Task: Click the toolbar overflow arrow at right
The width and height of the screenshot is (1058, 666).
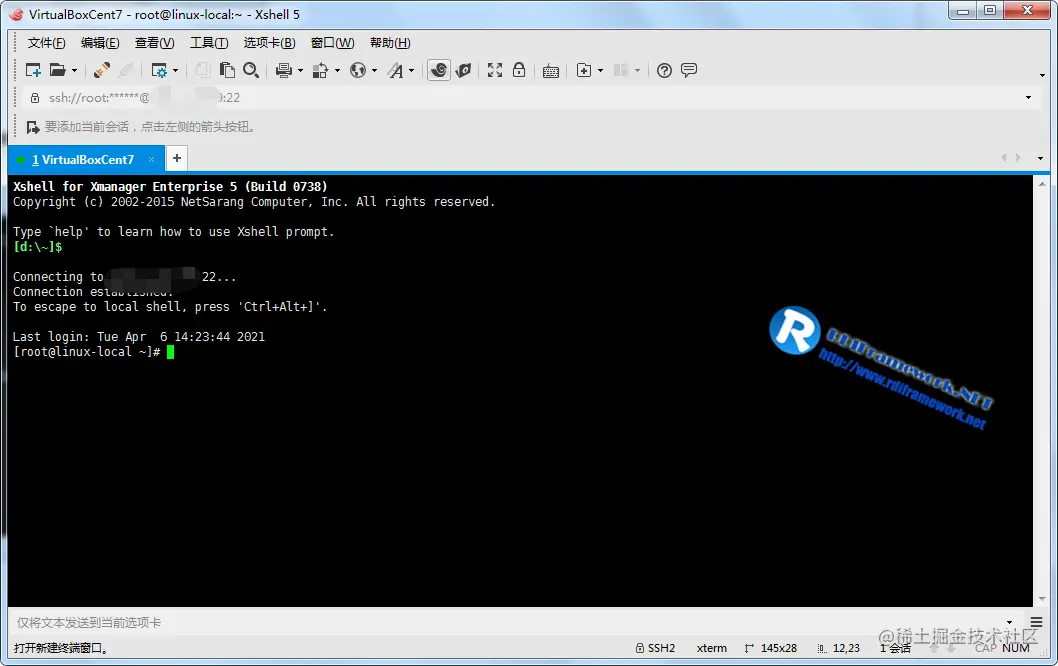Action: (x=1042, y=75)
